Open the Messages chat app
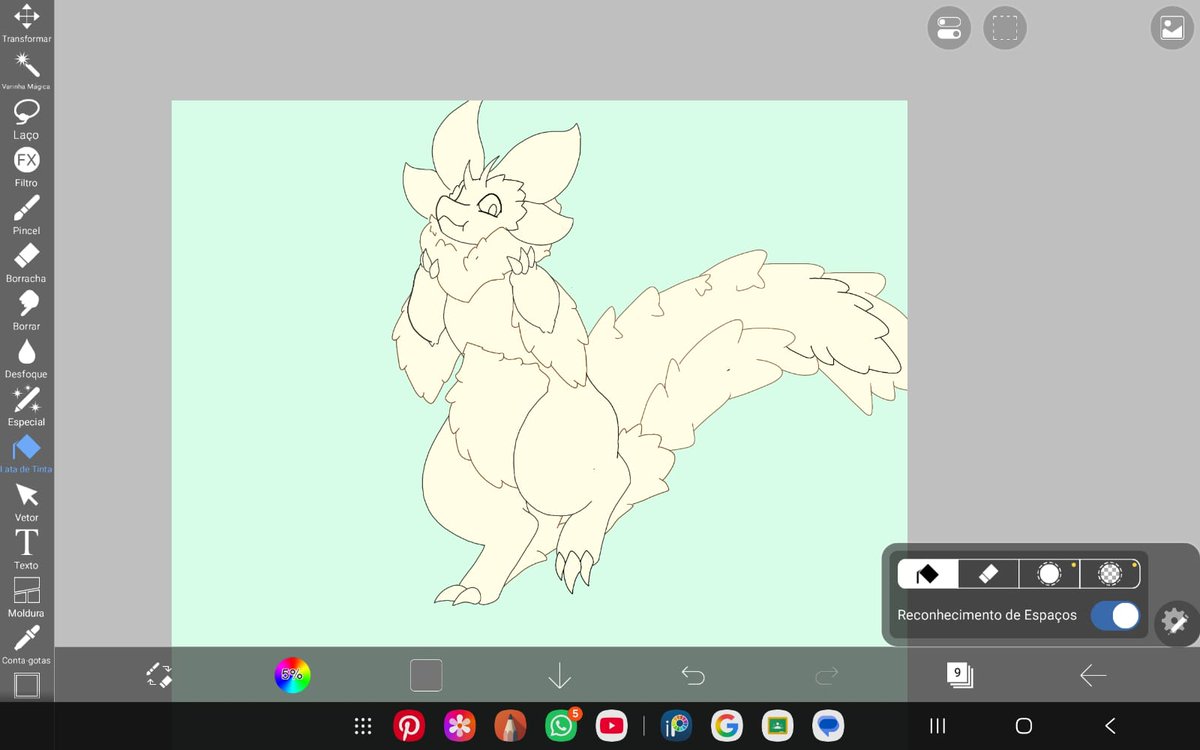Image resolution: width=1200 pixels, height=750 pixels. (828, 726)
